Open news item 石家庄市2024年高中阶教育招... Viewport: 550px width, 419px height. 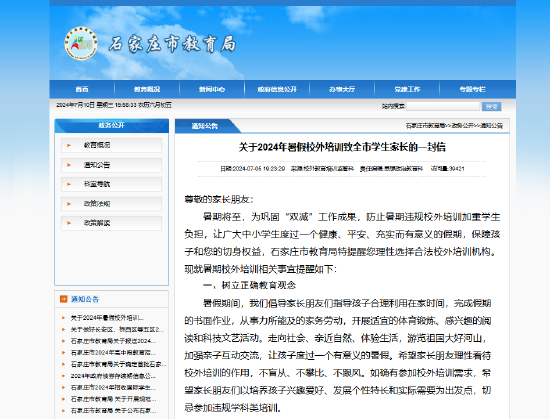[x=113, y=353]
